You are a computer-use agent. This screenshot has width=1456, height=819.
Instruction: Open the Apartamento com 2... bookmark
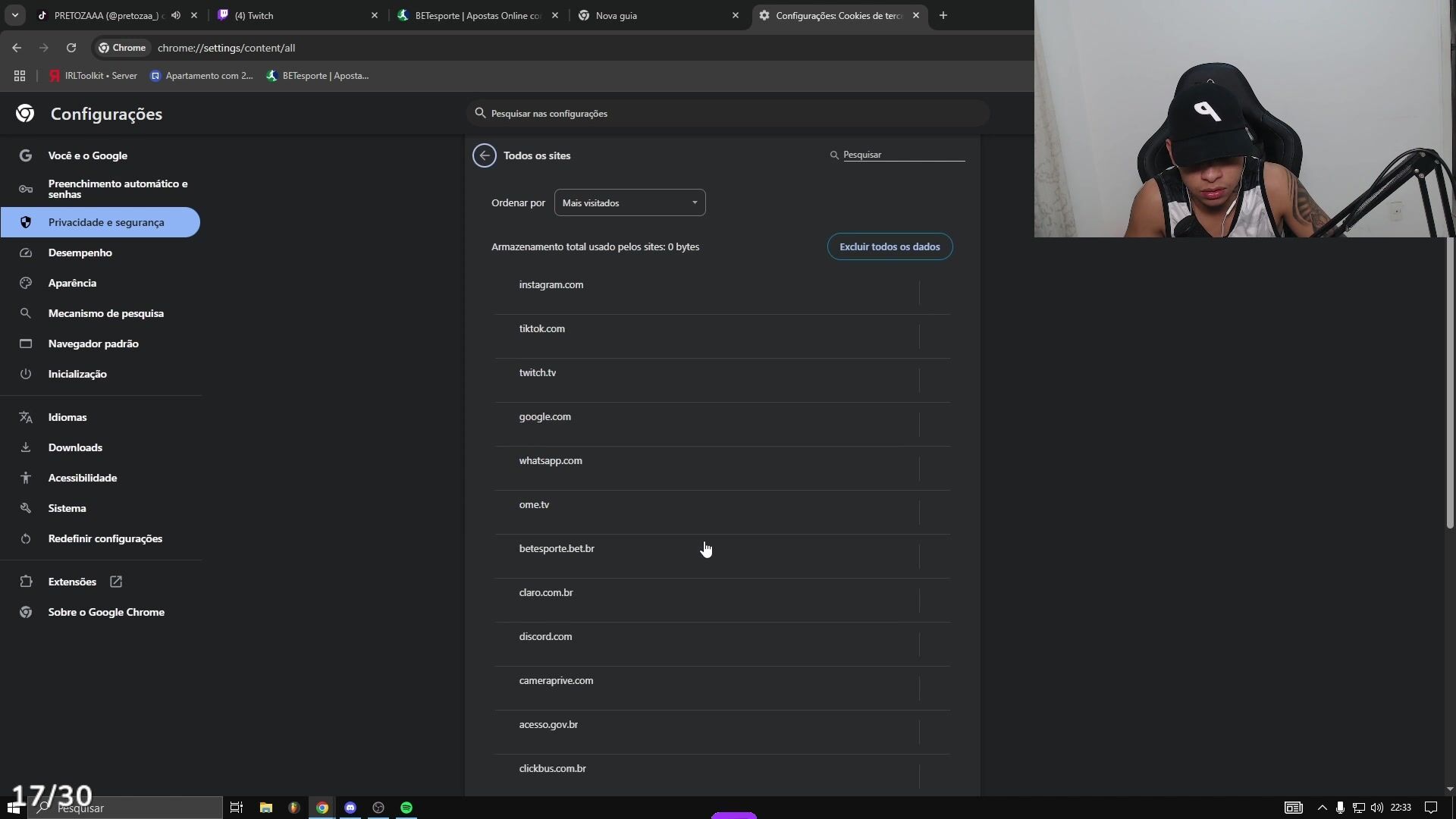202,76
